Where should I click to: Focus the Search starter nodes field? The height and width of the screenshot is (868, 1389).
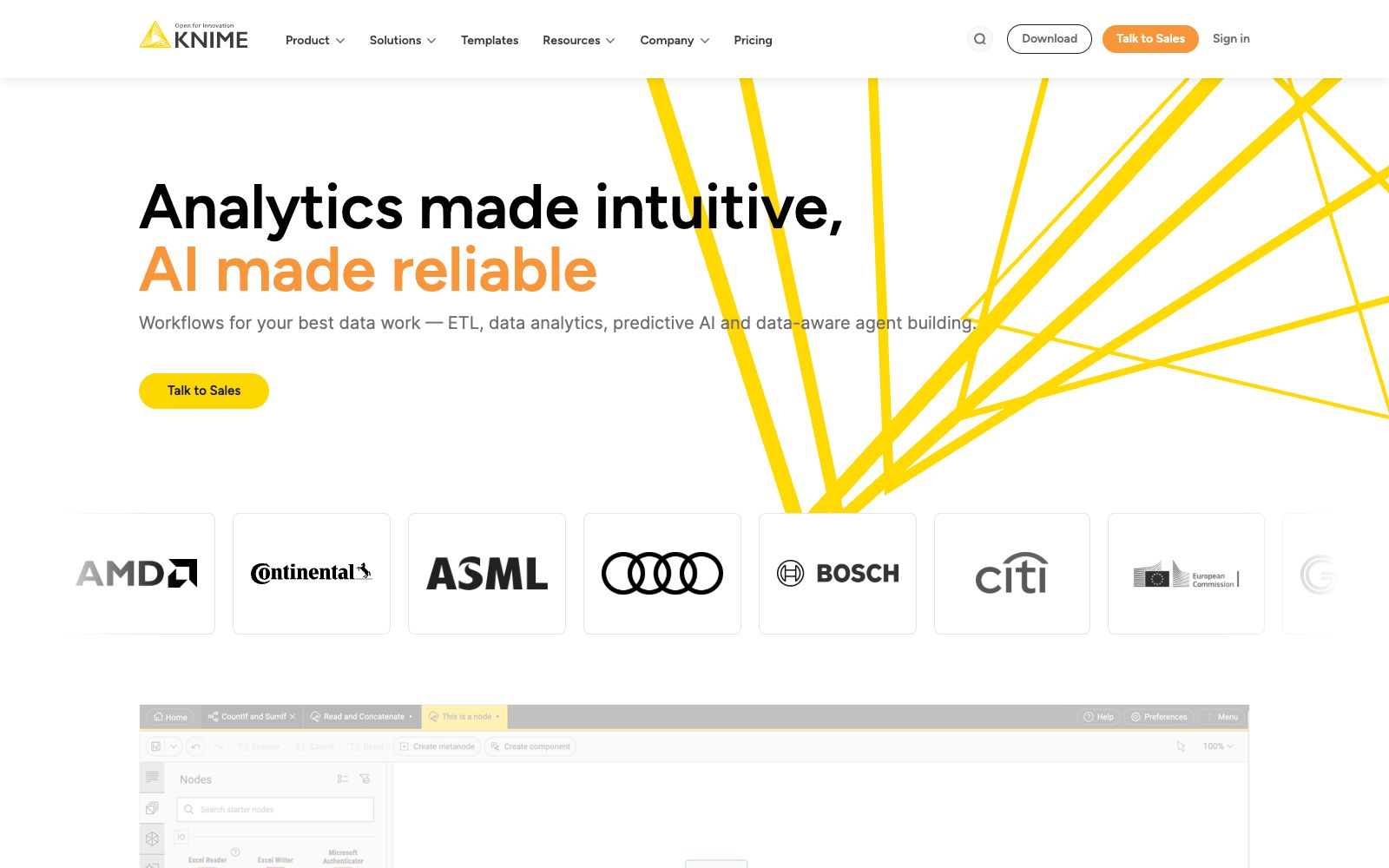(x=275, y=810)
